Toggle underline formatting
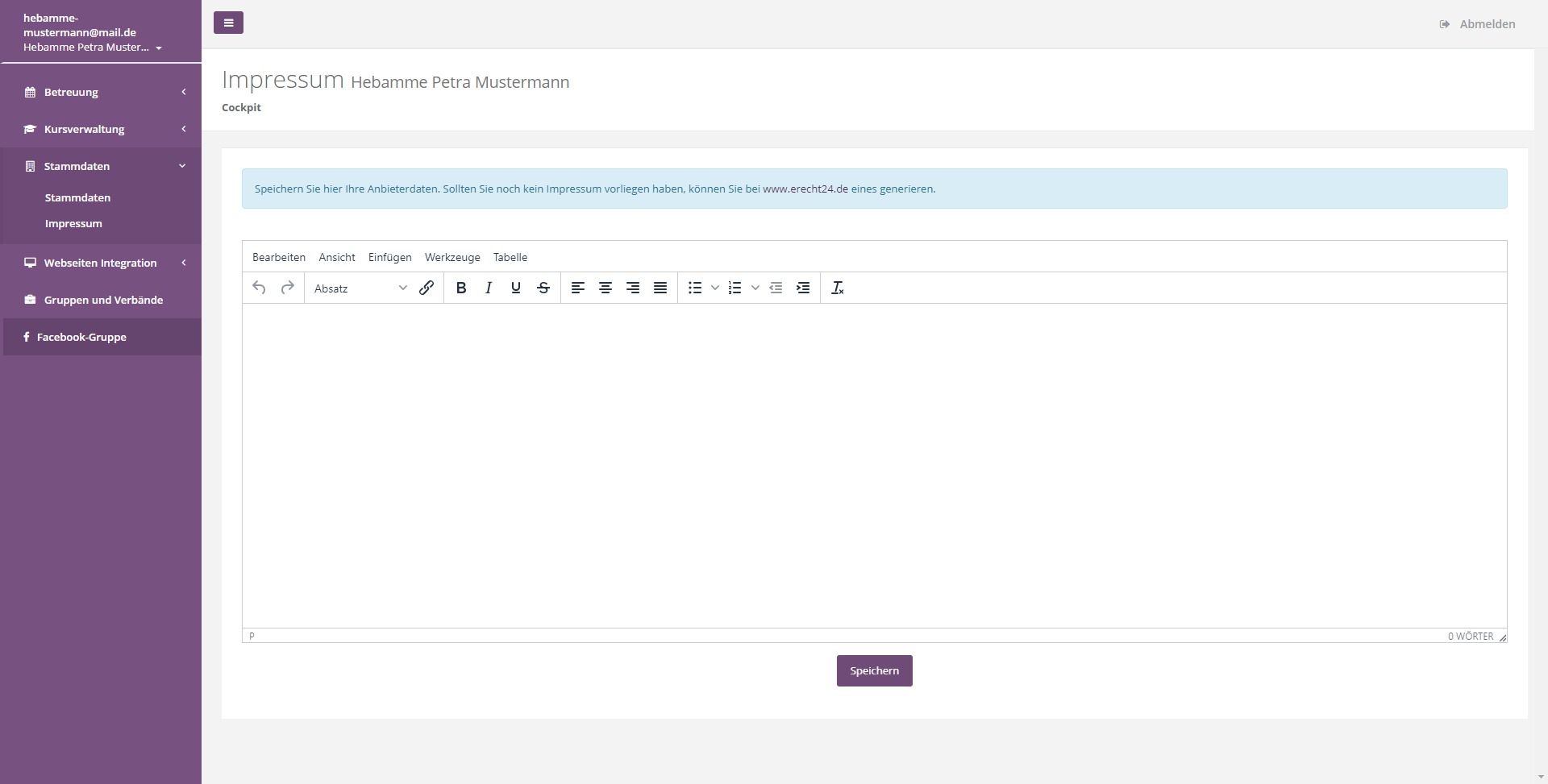The width and height of the screenshot is (1548, 784). [516, 288]
